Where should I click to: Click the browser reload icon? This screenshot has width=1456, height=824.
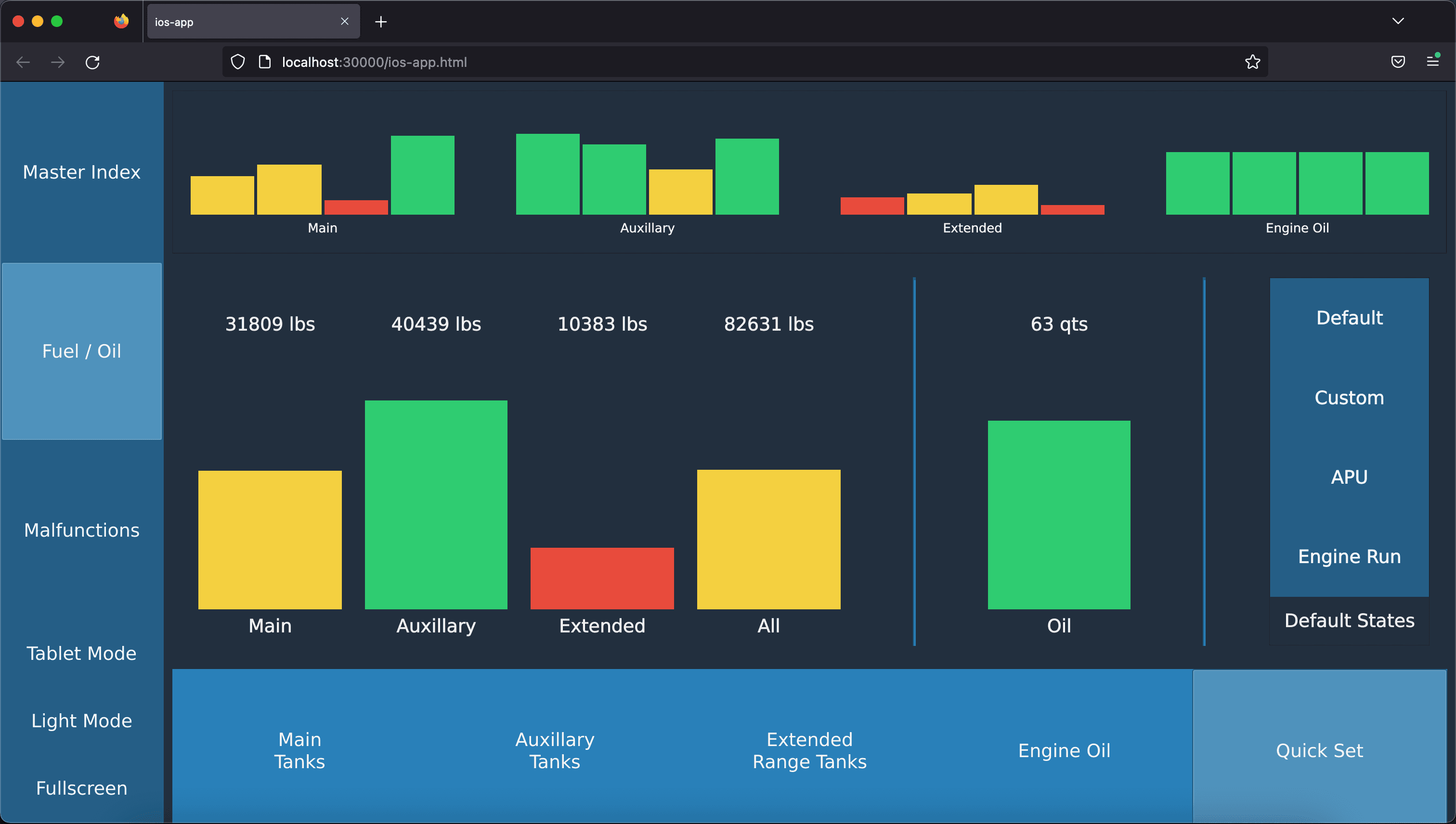92,62
